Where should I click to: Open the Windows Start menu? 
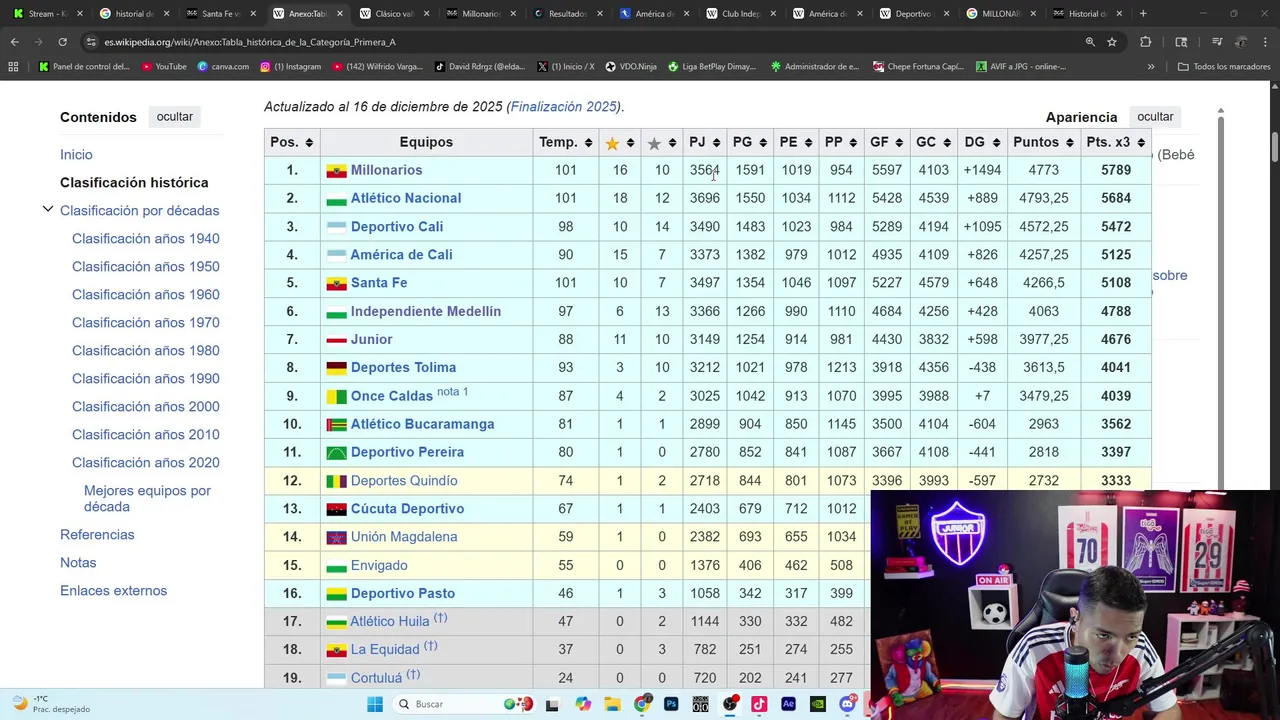click(375, 704)
